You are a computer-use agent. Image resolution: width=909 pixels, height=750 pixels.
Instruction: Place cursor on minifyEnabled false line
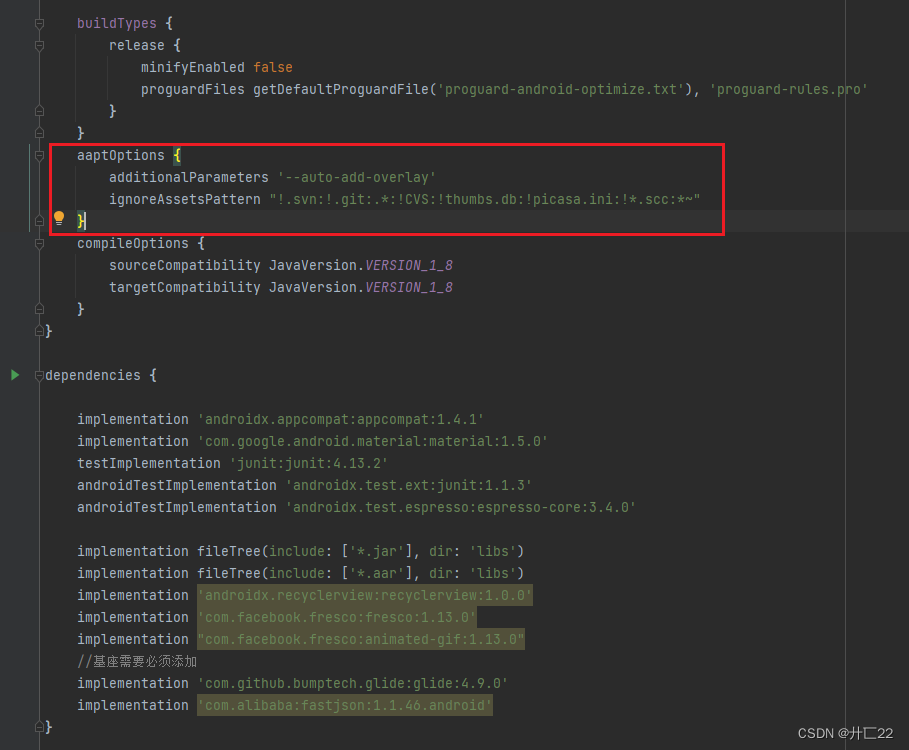tap(215, 67)
